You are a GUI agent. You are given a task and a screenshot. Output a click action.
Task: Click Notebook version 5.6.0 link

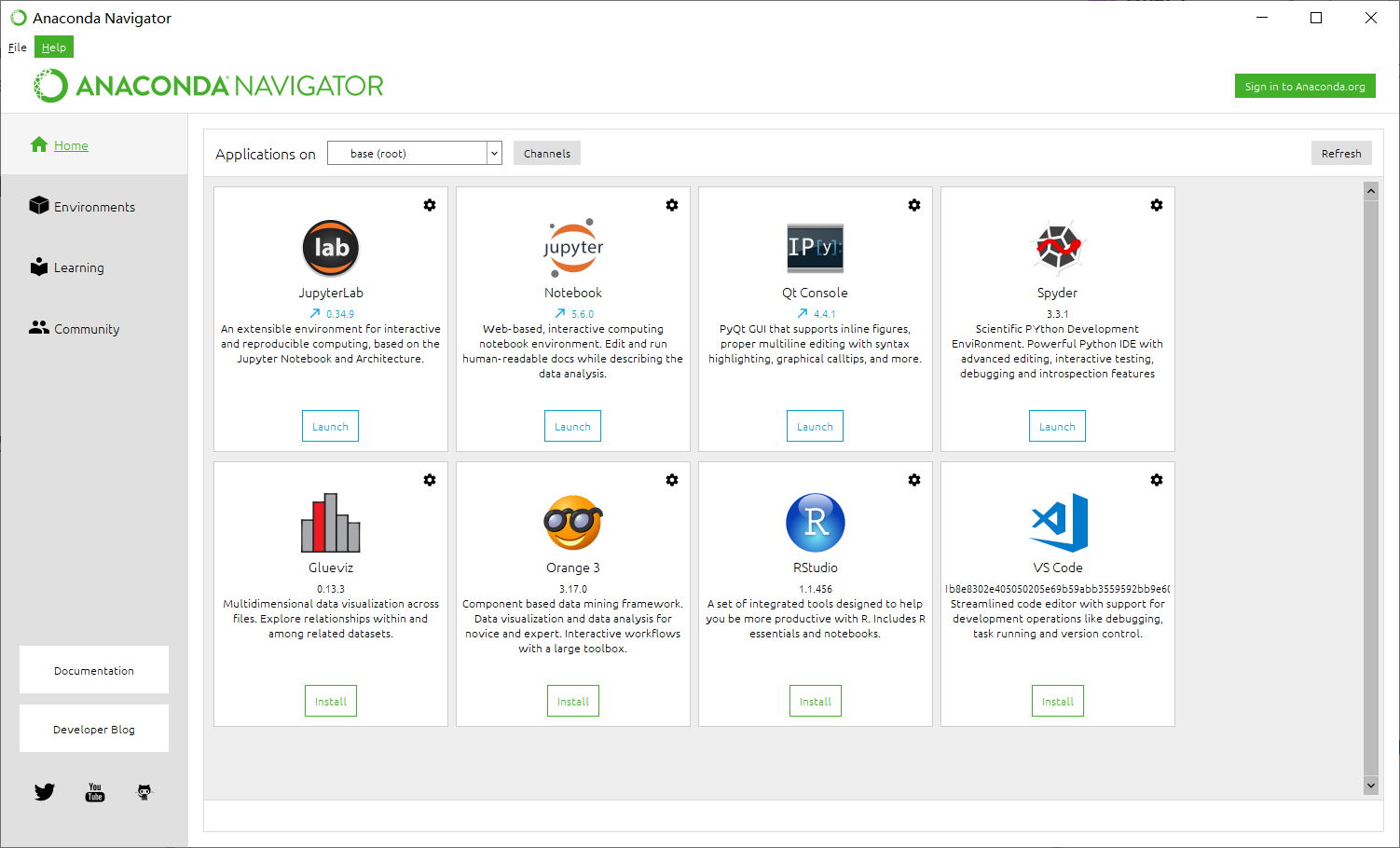[x=583, y=314]
